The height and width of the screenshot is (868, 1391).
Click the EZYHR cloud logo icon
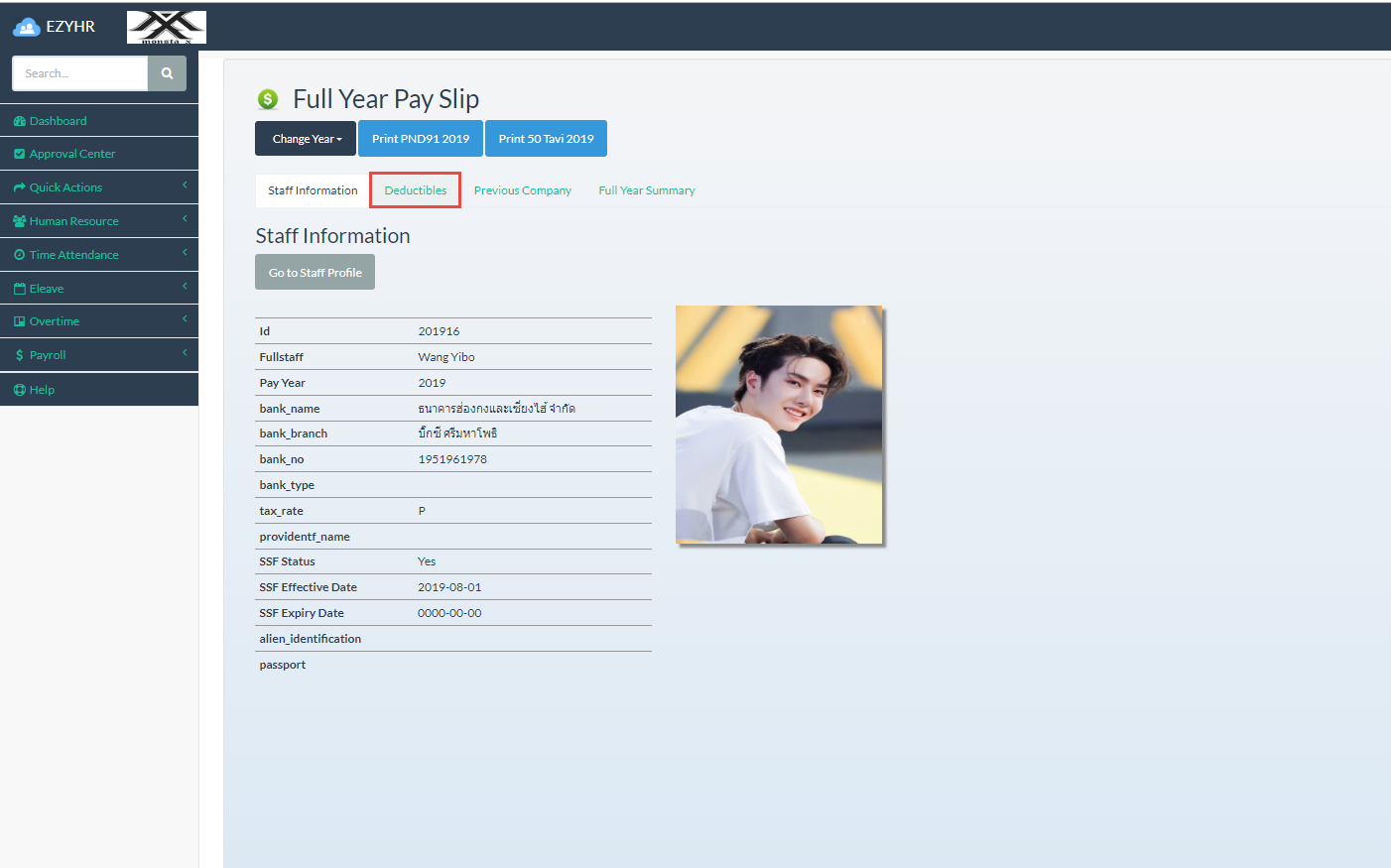[x=27, y=28]
